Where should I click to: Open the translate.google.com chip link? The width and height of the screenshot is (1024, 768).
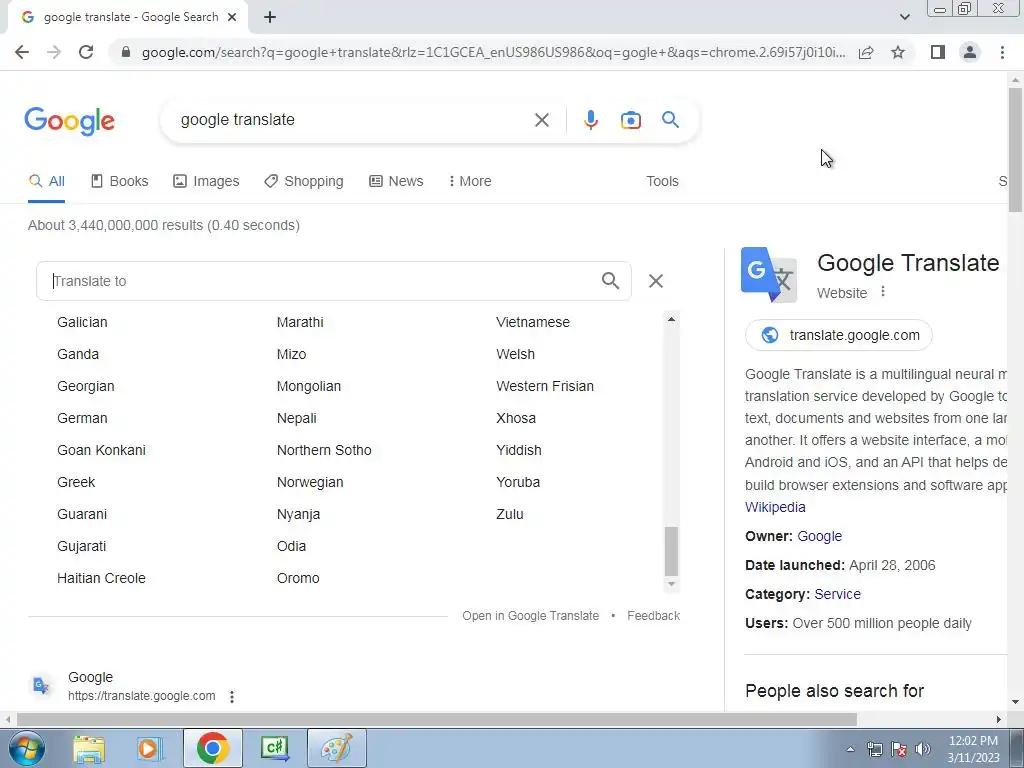coord(839,335)
